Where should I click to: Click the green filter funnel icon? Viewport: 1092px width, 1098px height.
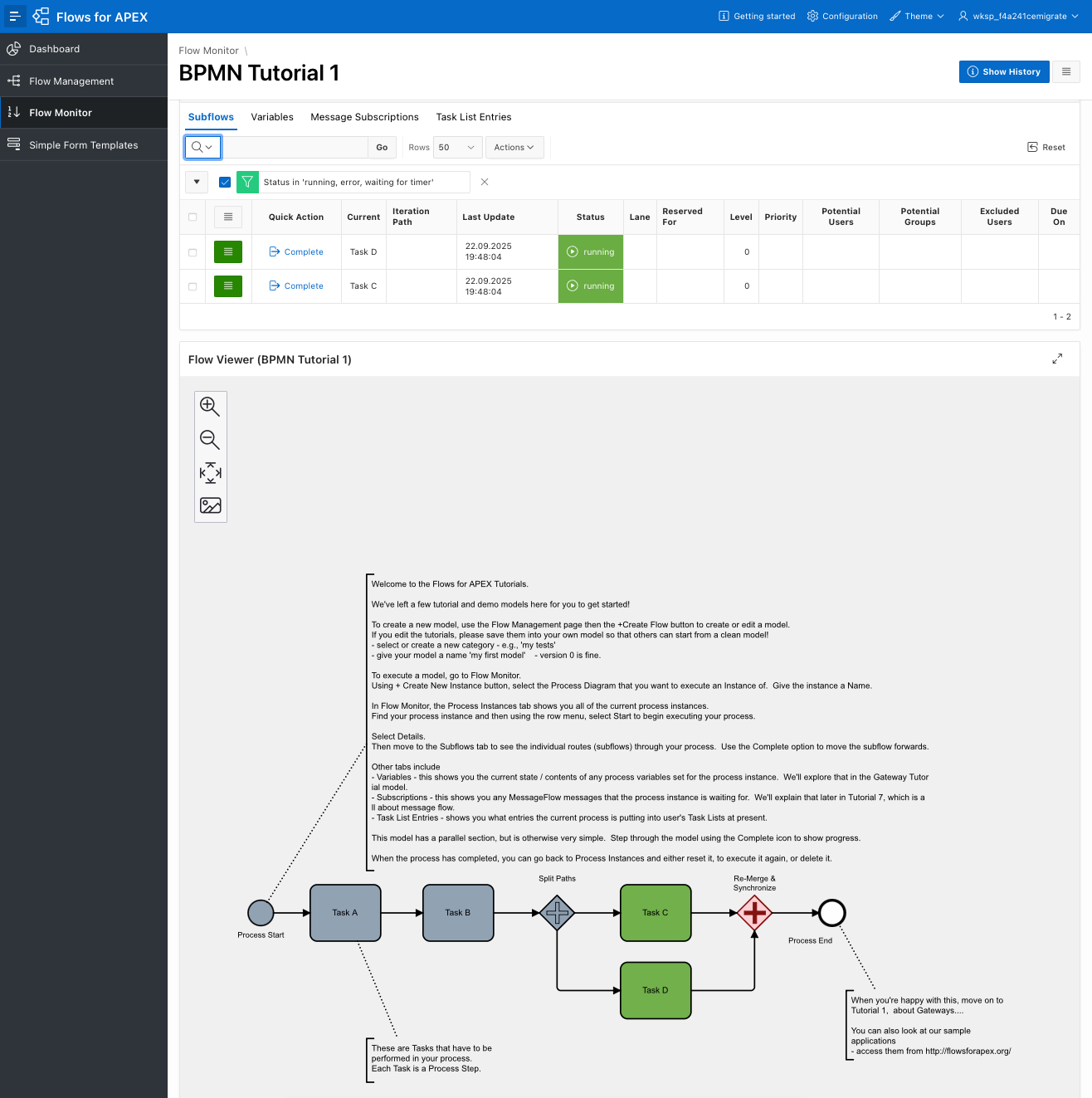(247, 182)
